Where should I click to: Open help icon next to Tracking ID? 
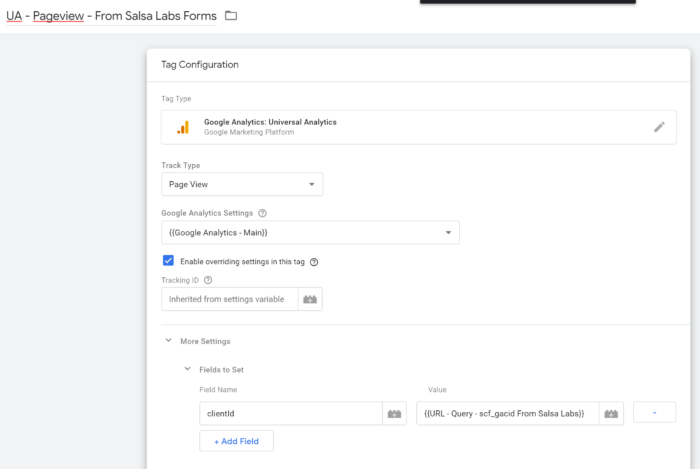click(x=208, y=280)
